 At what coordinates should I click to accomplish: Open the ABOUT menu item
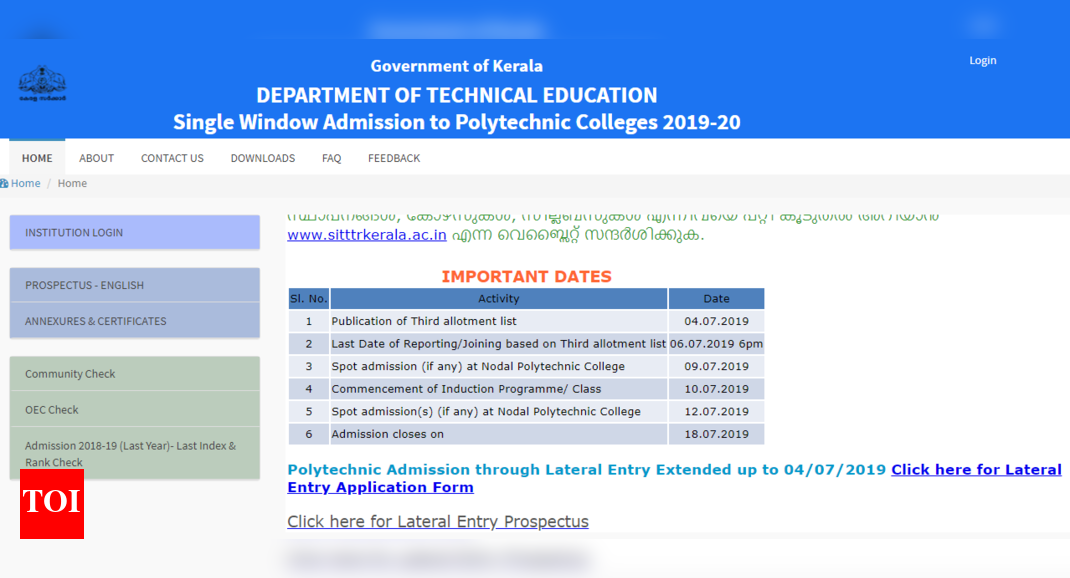point(96,158)
